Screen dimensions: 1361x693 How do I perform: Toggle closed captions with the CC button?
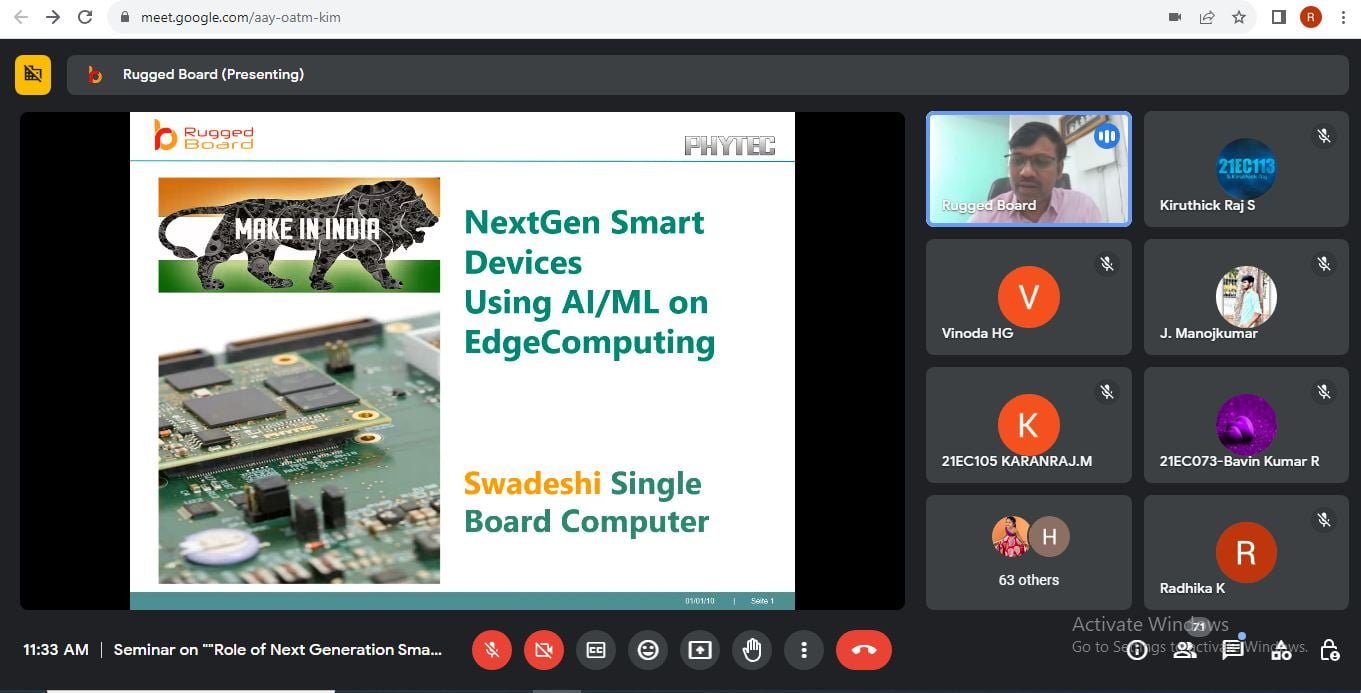[596, 650]
